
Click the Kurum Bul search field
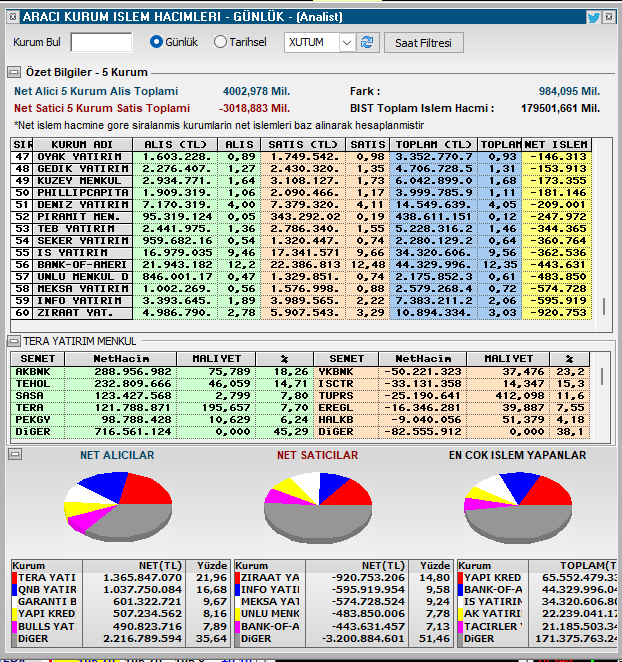[101, 42]
